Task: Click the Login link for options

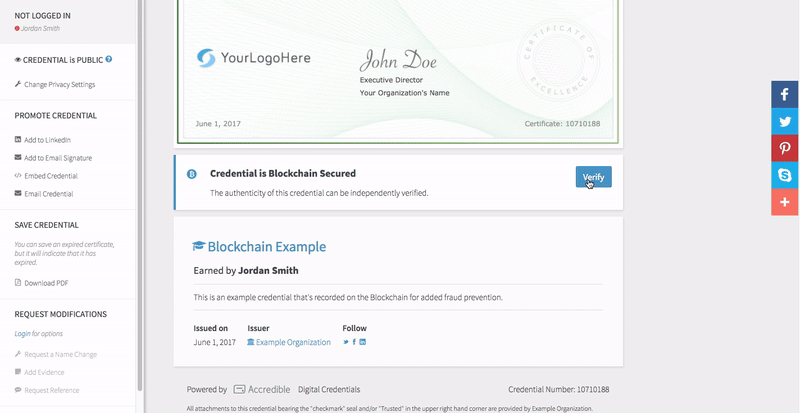Action: 22,333
